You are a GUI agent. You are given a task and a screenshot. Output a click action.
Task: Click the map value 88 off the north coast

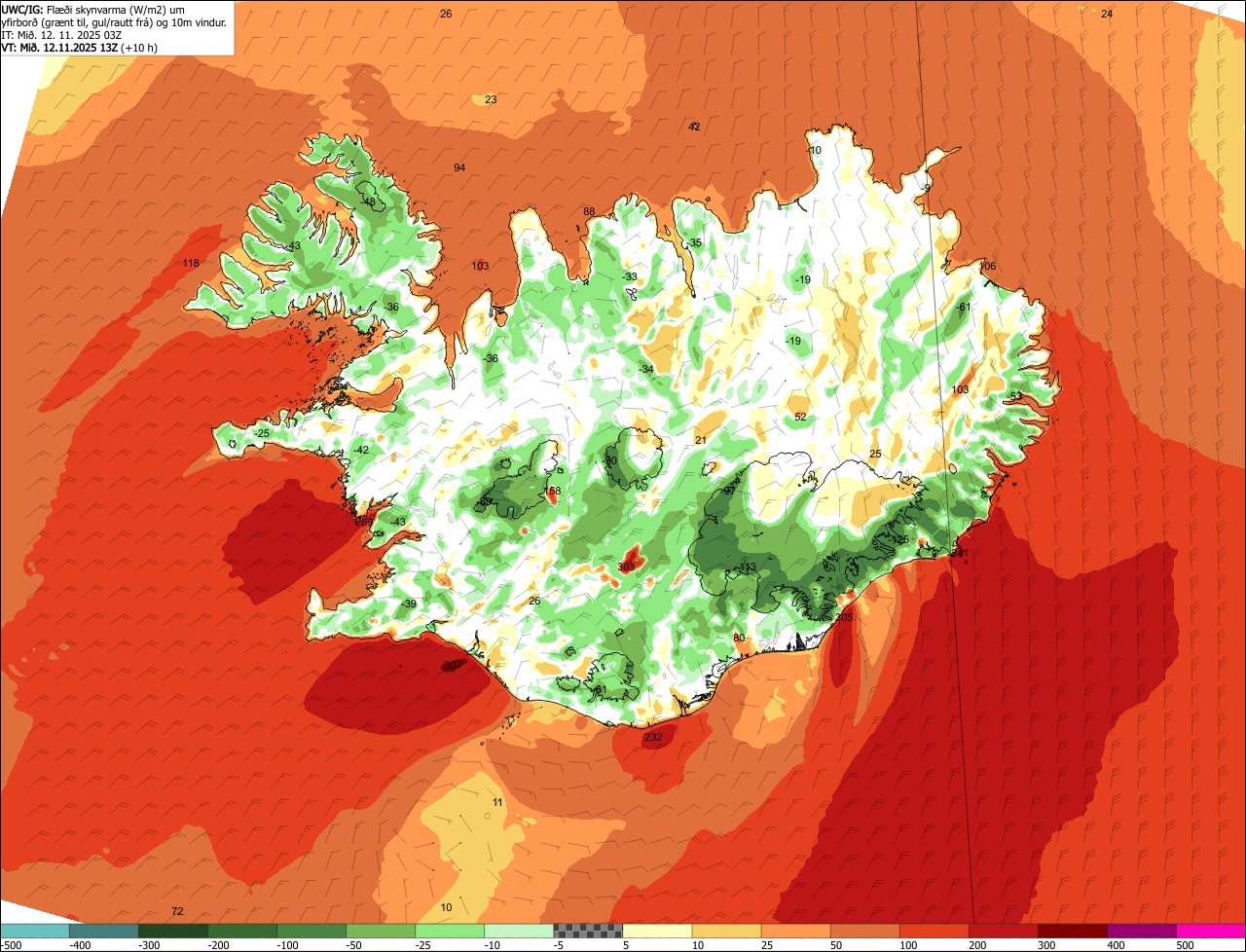point(589,212)
